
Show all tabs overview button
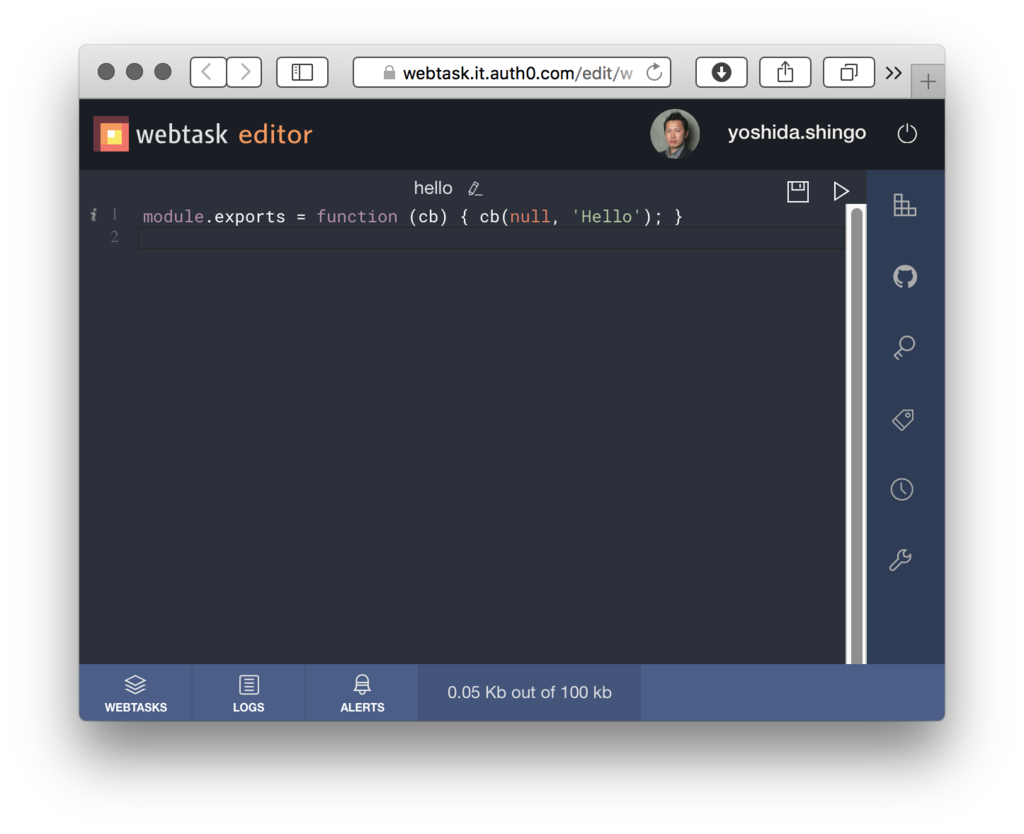(848, 72)
